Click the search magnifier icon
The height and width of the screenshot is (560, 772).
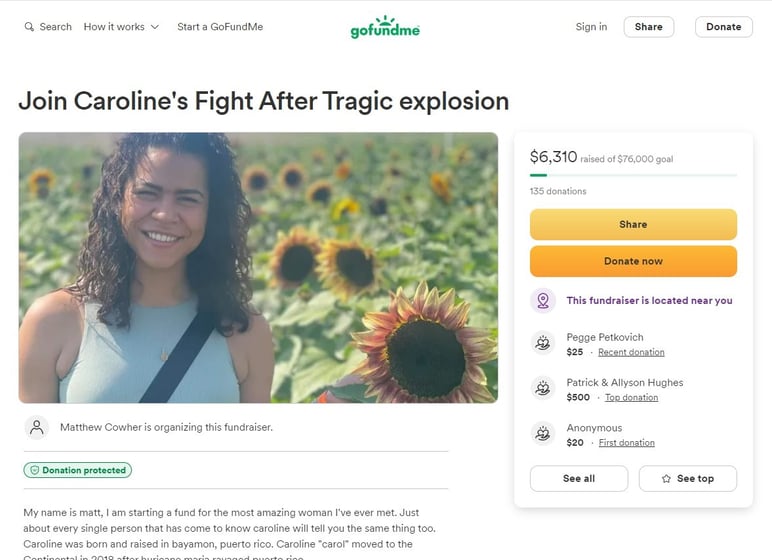click(x=29, y=27)
